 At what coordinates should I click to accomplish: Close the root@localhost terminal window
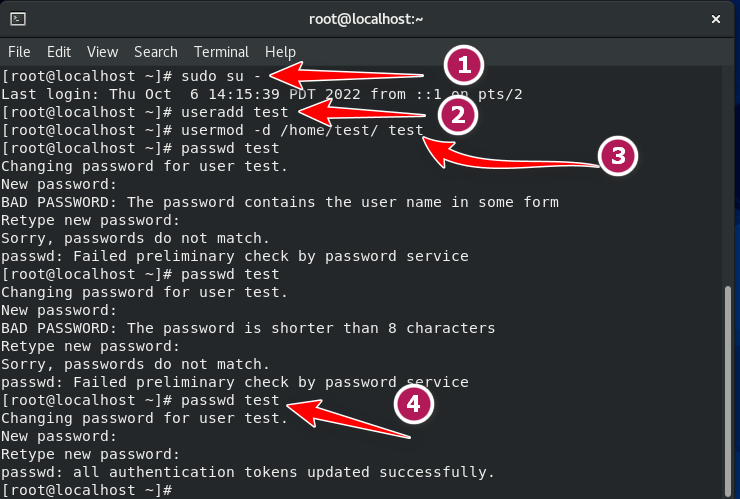pyautogui.click(x=715, y=19)
